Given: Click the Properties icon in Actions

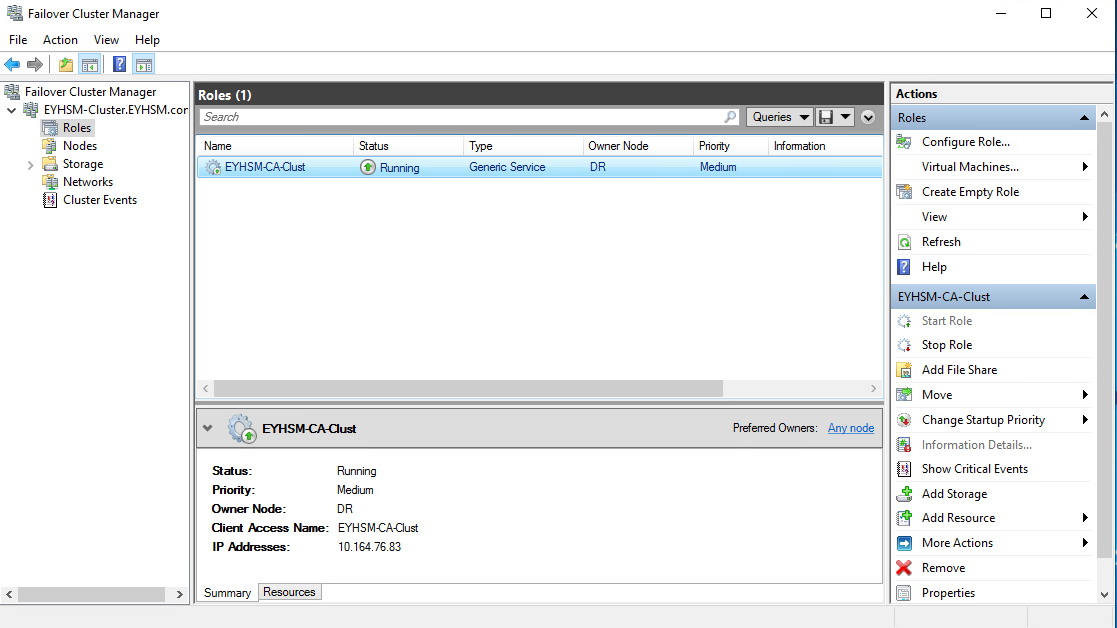Looking at the screenshot, I should 904,592.
